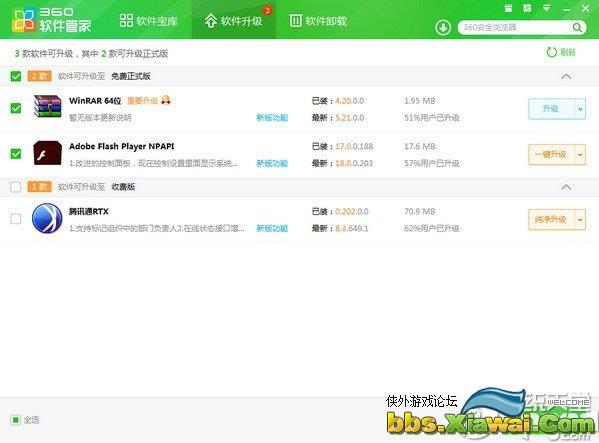Open the 软件宝库 tab

point(149,21)
